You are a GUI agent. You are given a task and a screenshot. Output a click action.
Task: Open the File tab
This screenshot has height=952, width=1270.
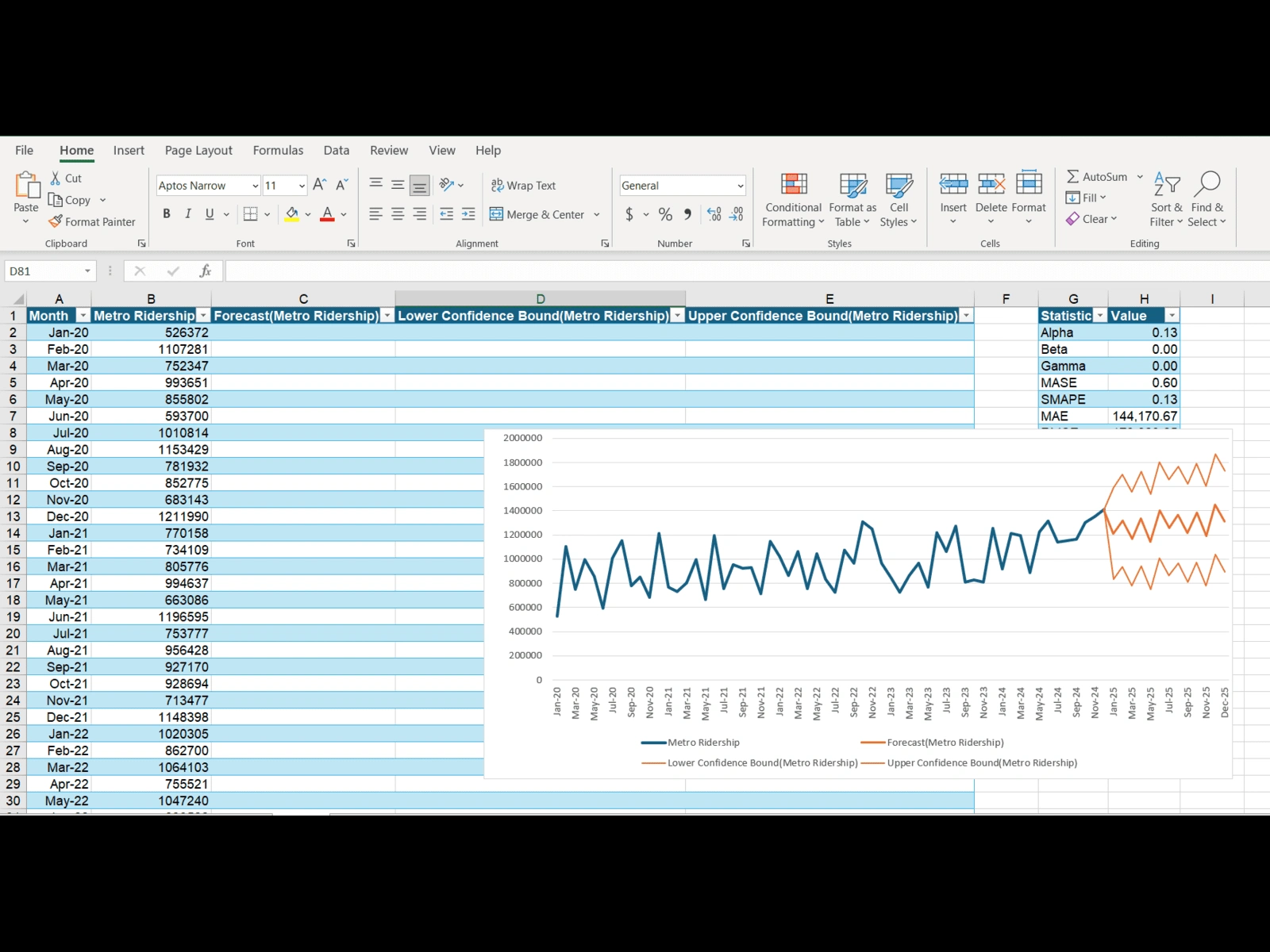point(25,151)
